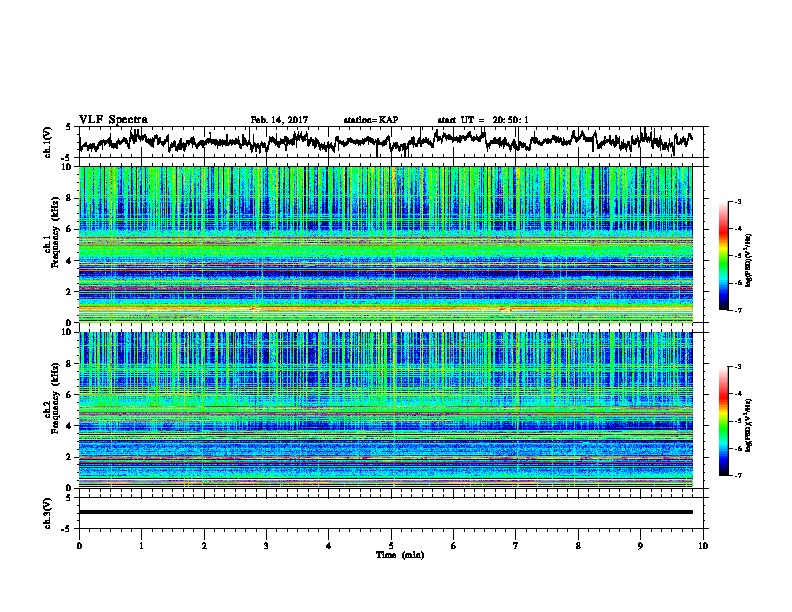Viewport: 792px width, 612px height.
Task: Click the ch.1 spectrogram panel
Action: tap(386, 244)
